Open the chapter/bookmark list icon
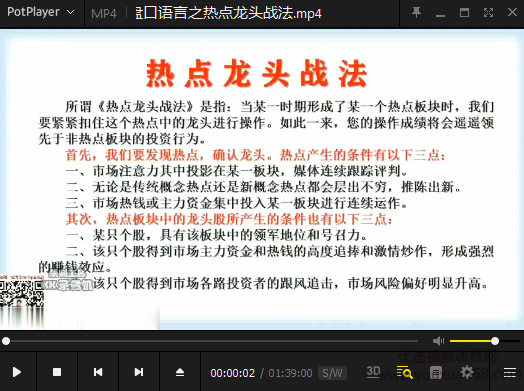The width and height of the screenshot is (524, 391). click(436, 372)
